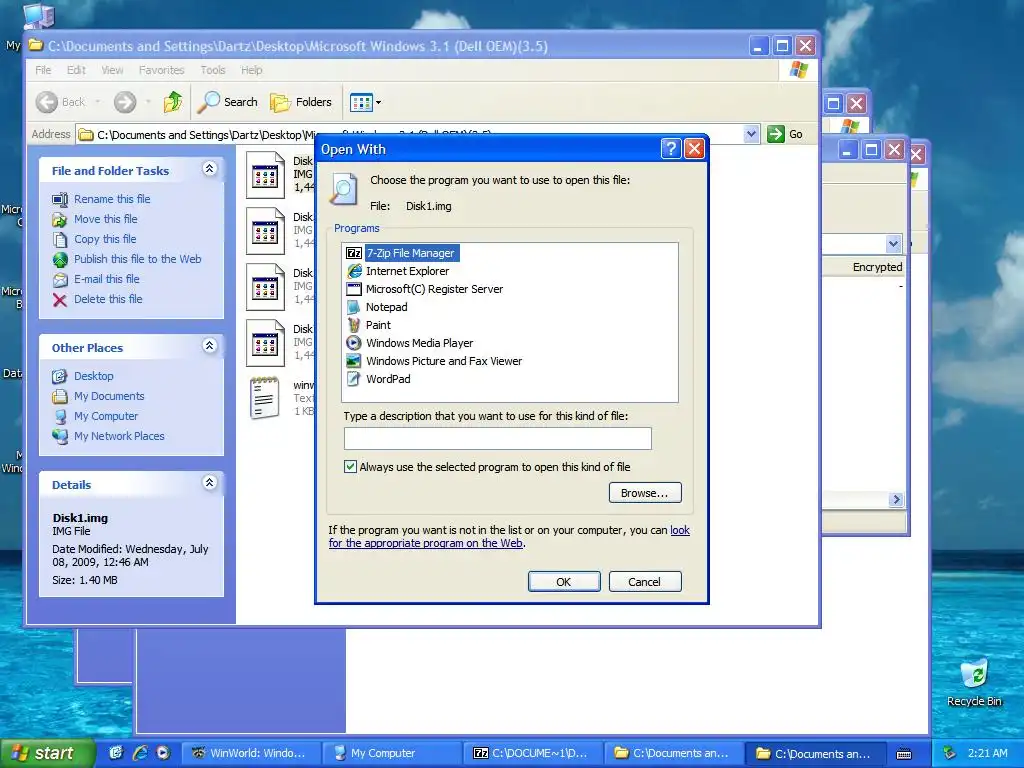This screenshot has width=1024, height=768.
Task: Open the Recycle Bin desktop icon
Action: point(974,682)
